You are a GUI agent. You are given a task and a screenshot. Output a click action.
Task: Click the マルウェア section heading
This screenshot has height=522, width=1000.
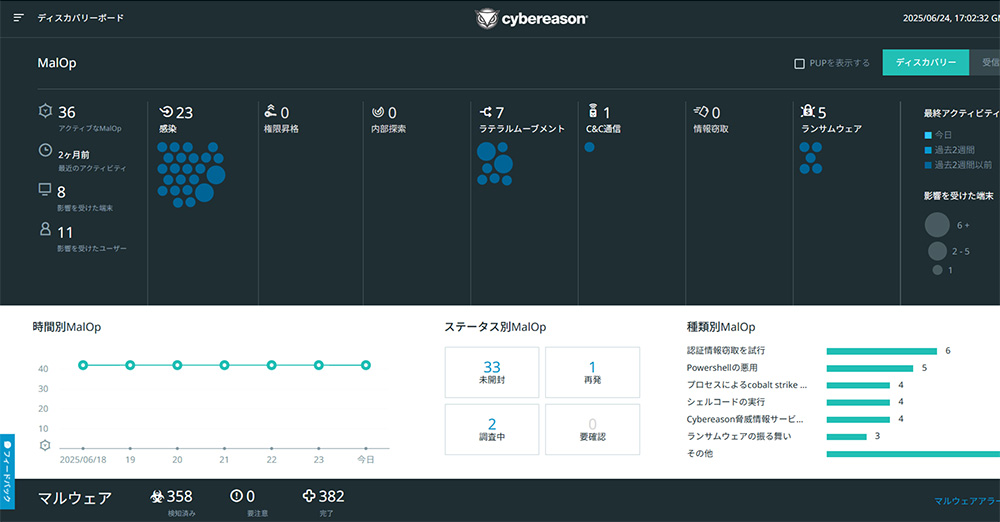pyautogui.click(x=75, y=498)
